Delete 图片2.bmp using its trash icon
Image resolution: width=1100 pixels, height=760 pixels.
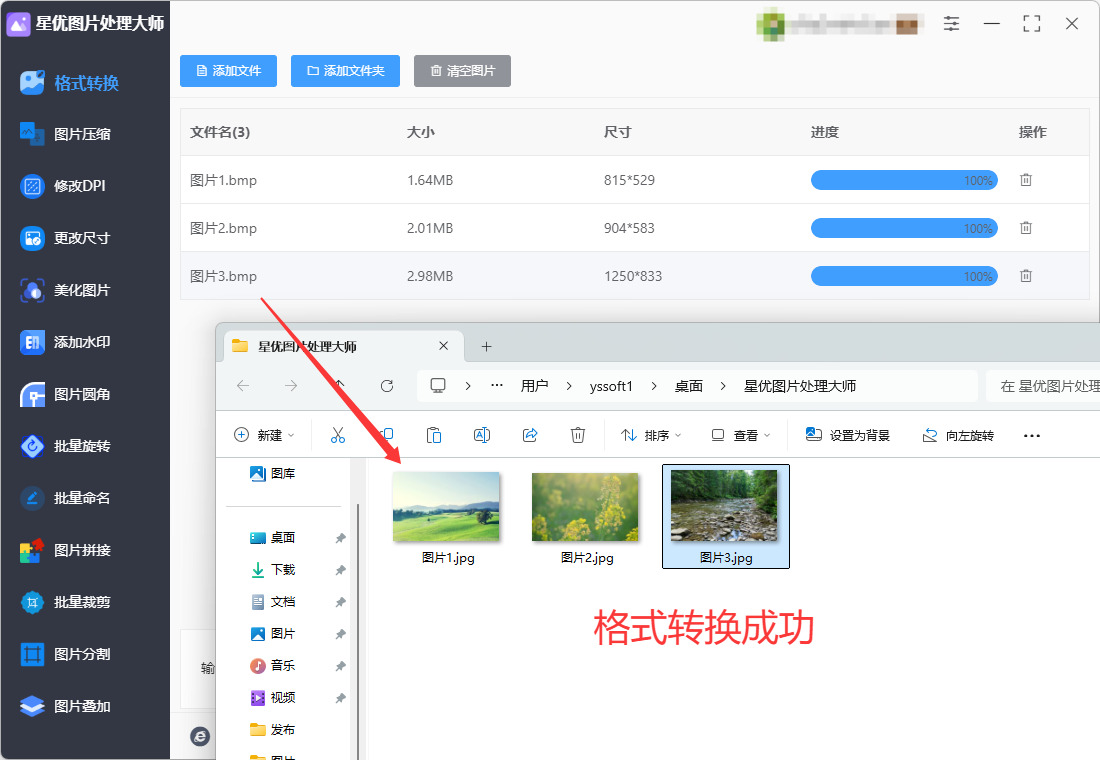click(x=1026, y=227)
